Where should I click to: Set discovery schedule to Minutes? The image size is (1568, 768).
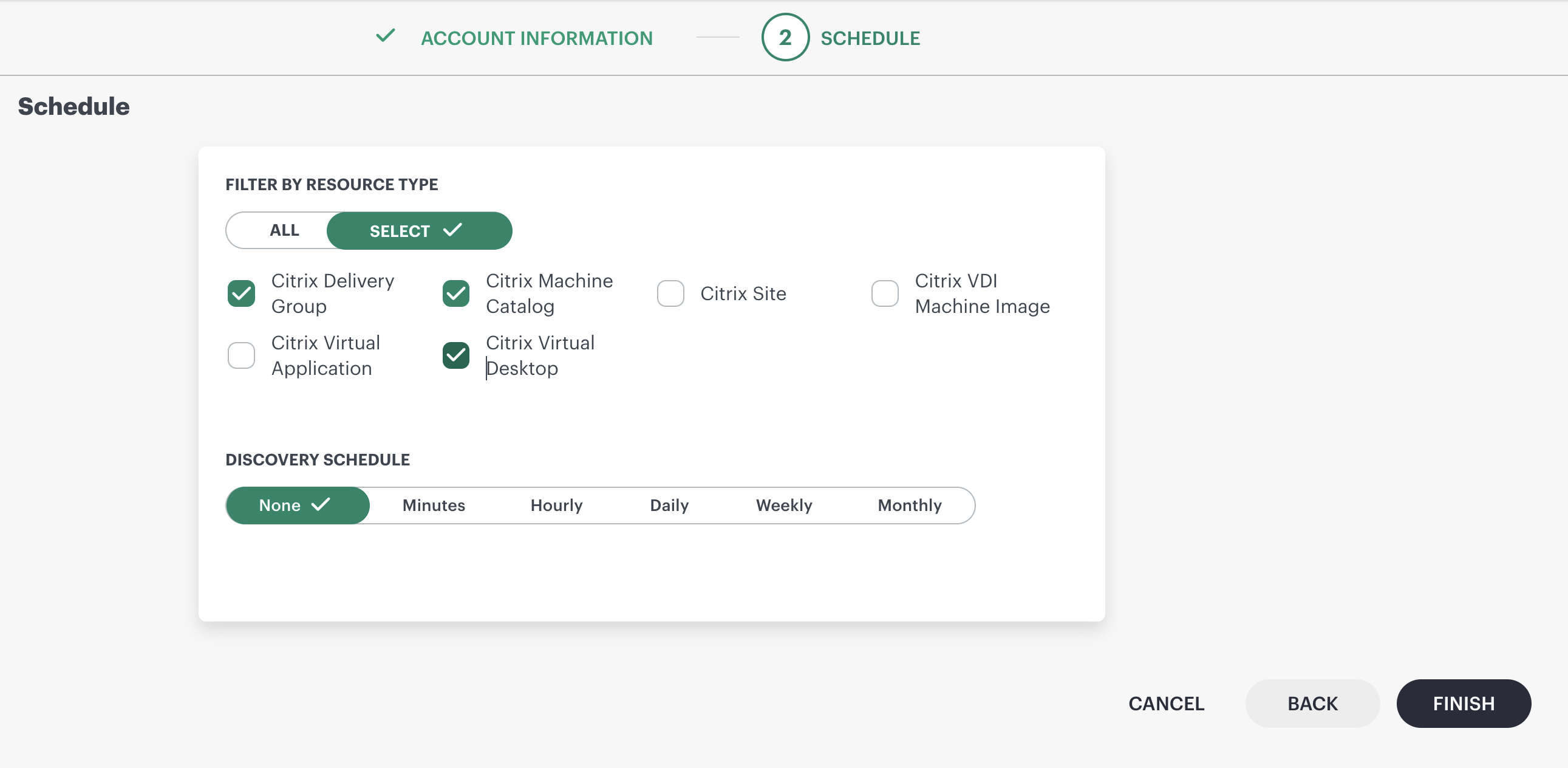[x=434, y=506]
